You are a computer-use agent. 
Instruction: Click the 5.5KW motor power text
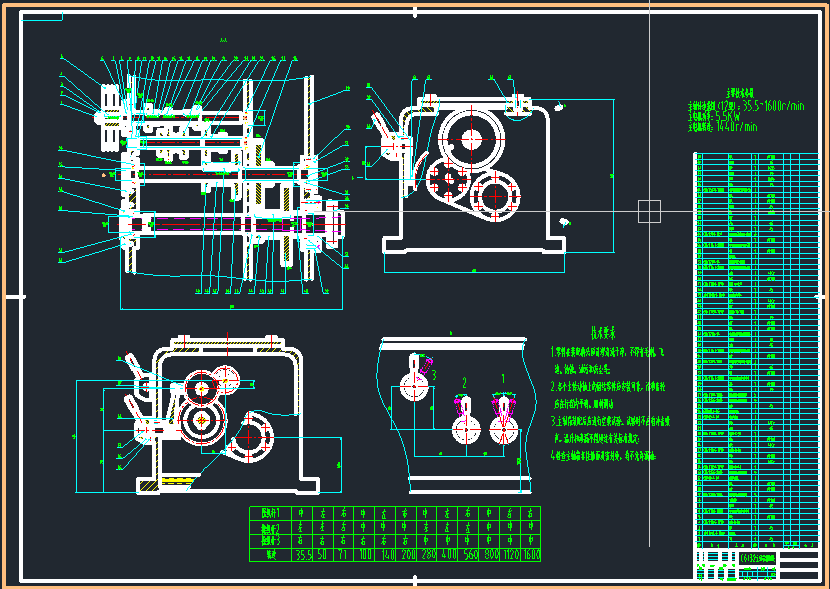pos(728,116)
